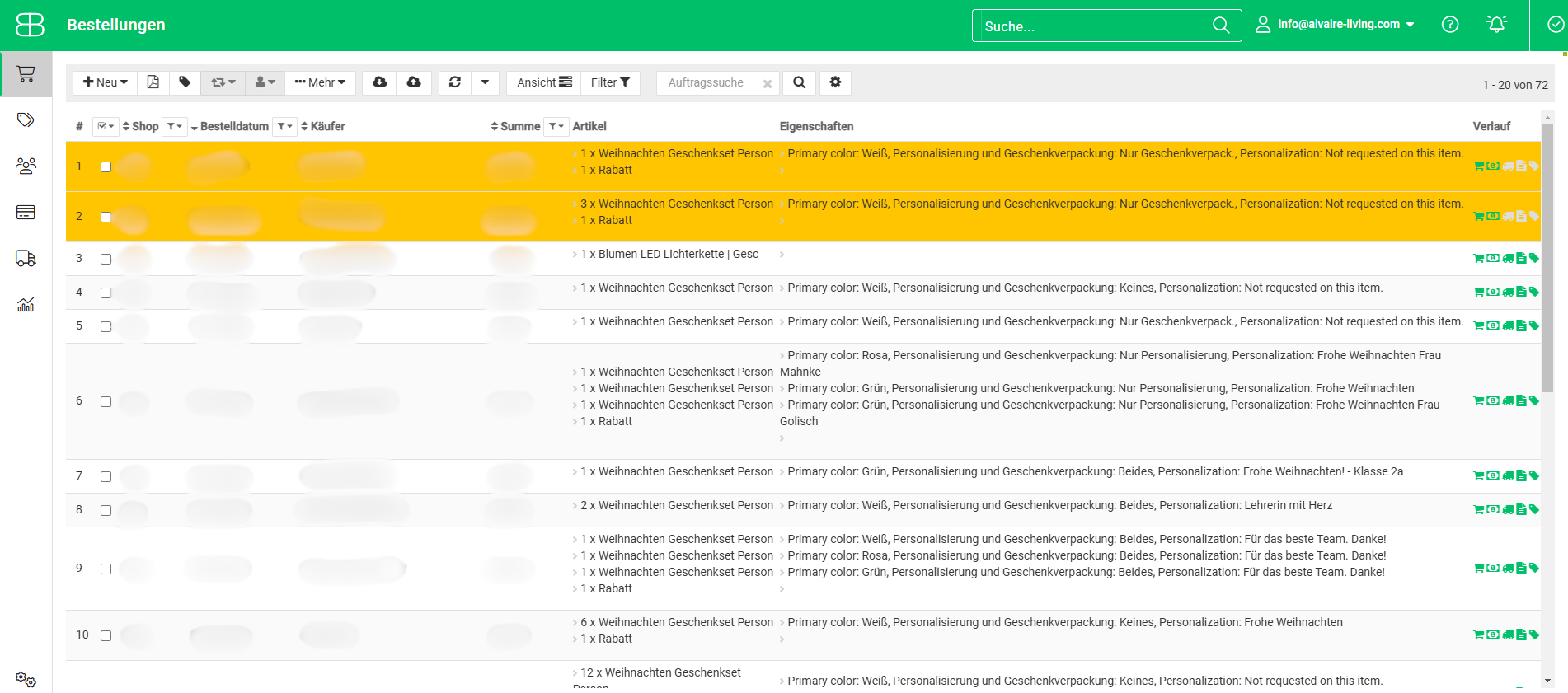The width and height of the screenshot is (1568, 693).
Task: Sort by the Käufer column header
Action: [x=323, y=126]
